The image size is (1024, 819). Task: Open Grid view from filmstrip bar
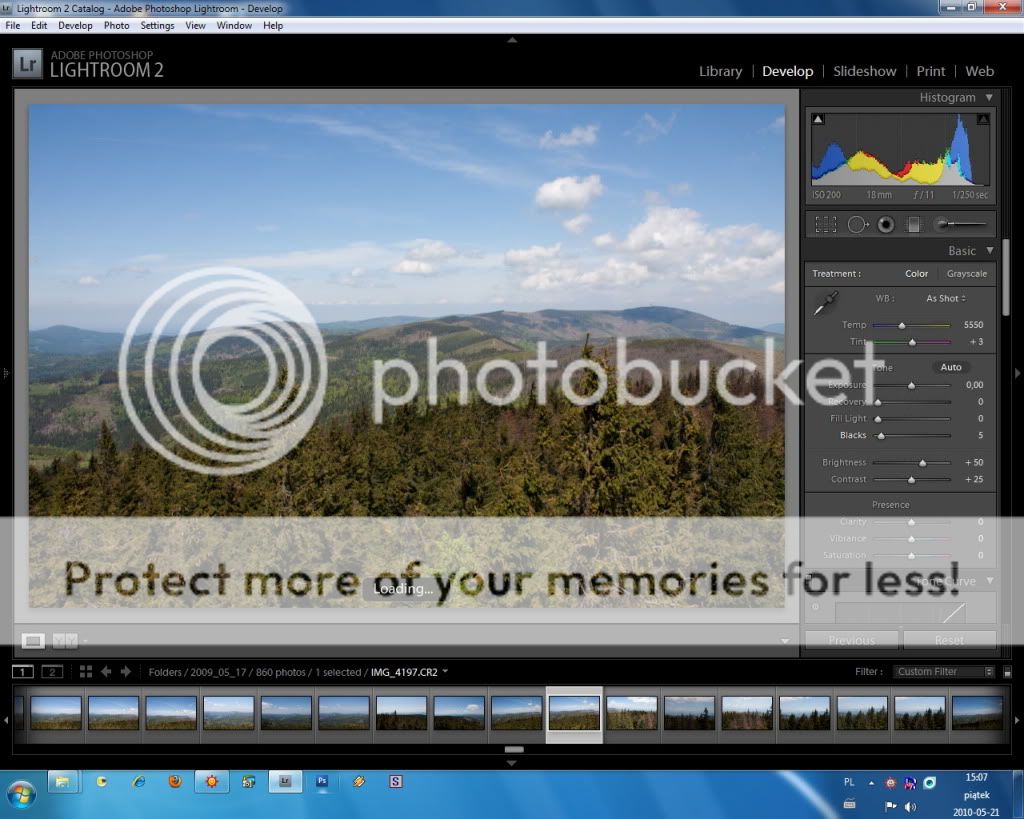pyautogui.click(x=86, y=671)
